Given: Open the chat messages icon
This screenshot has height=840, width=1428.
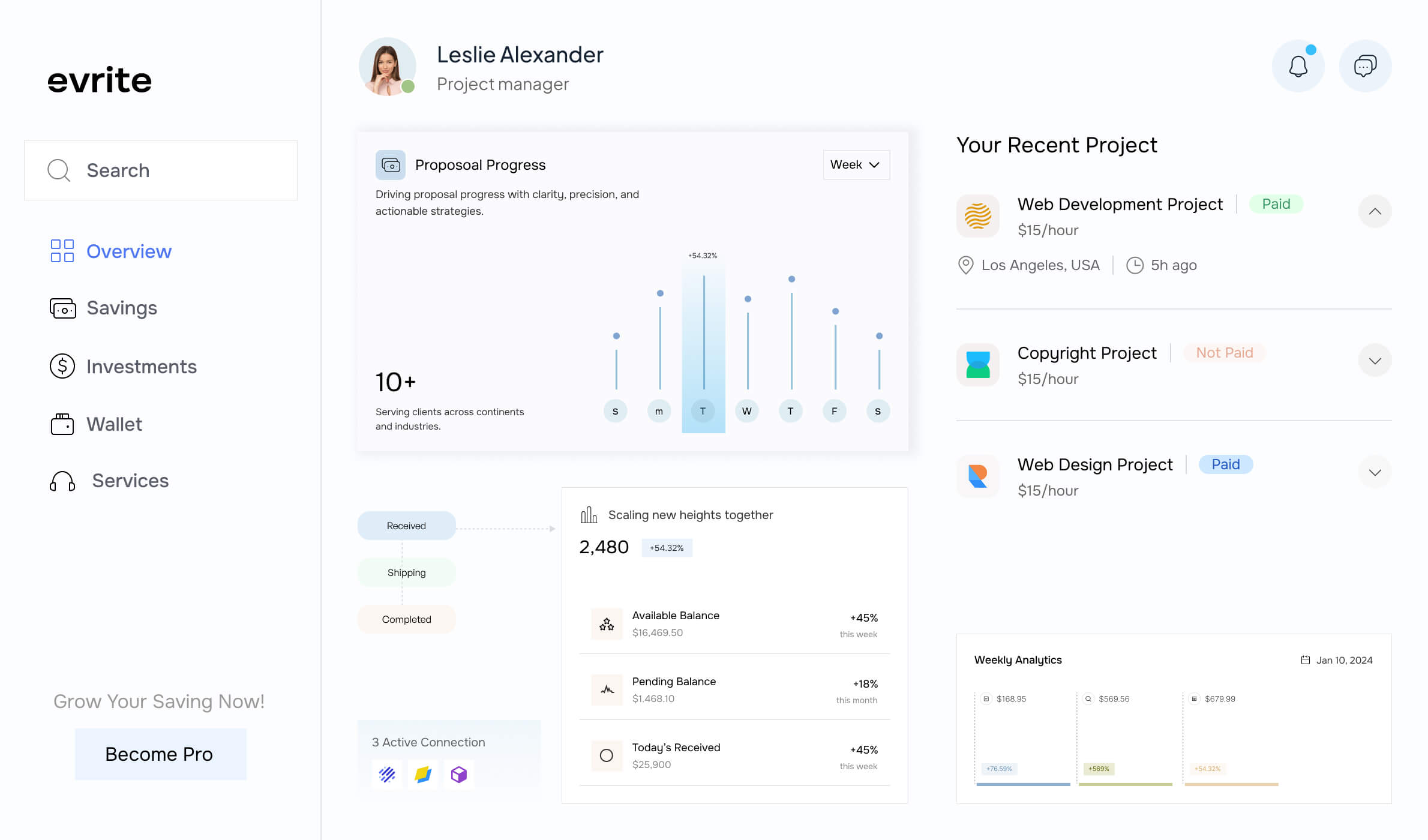Looking at the screenshot, I should 1365,66.
